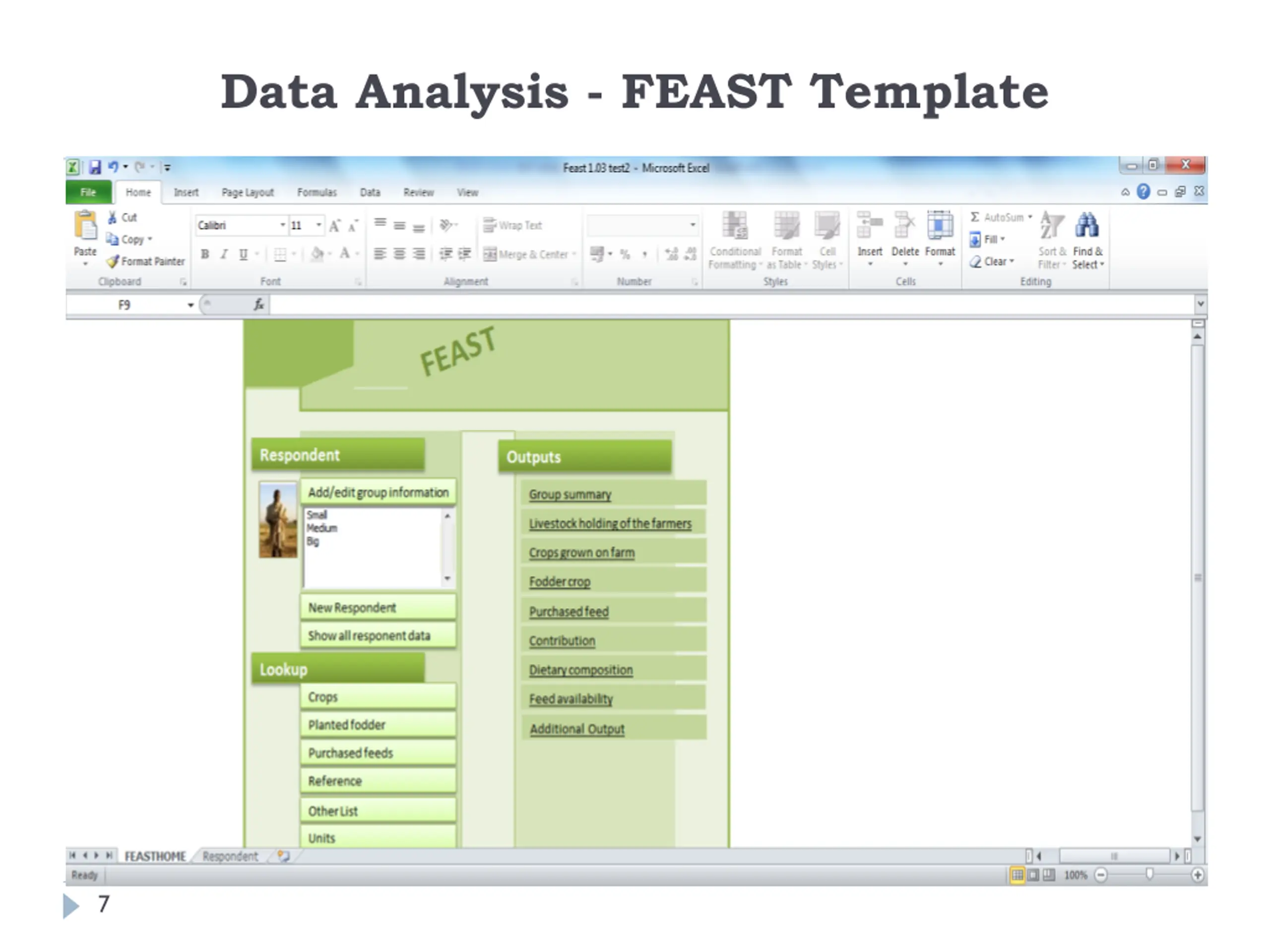The image size is (1270, 952).
Task: Open the Clear dropdown
Action: tap(992, 261)
